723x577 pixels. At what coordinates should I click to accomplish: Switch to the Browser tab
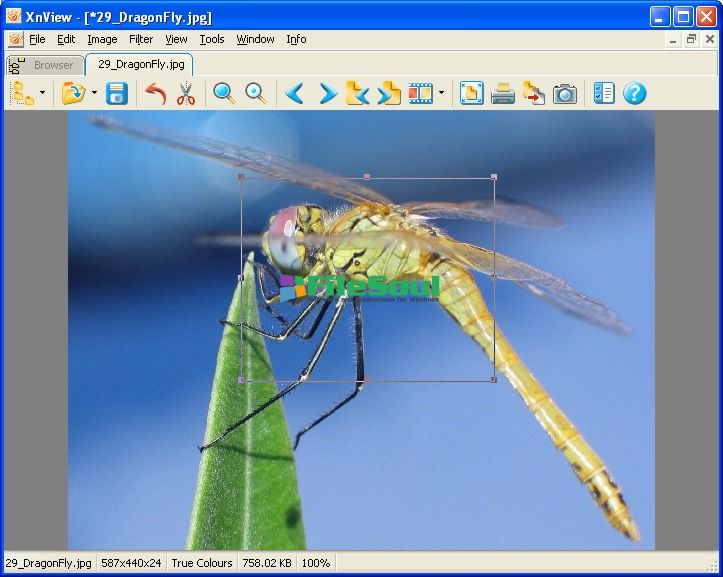click(53, 65)
